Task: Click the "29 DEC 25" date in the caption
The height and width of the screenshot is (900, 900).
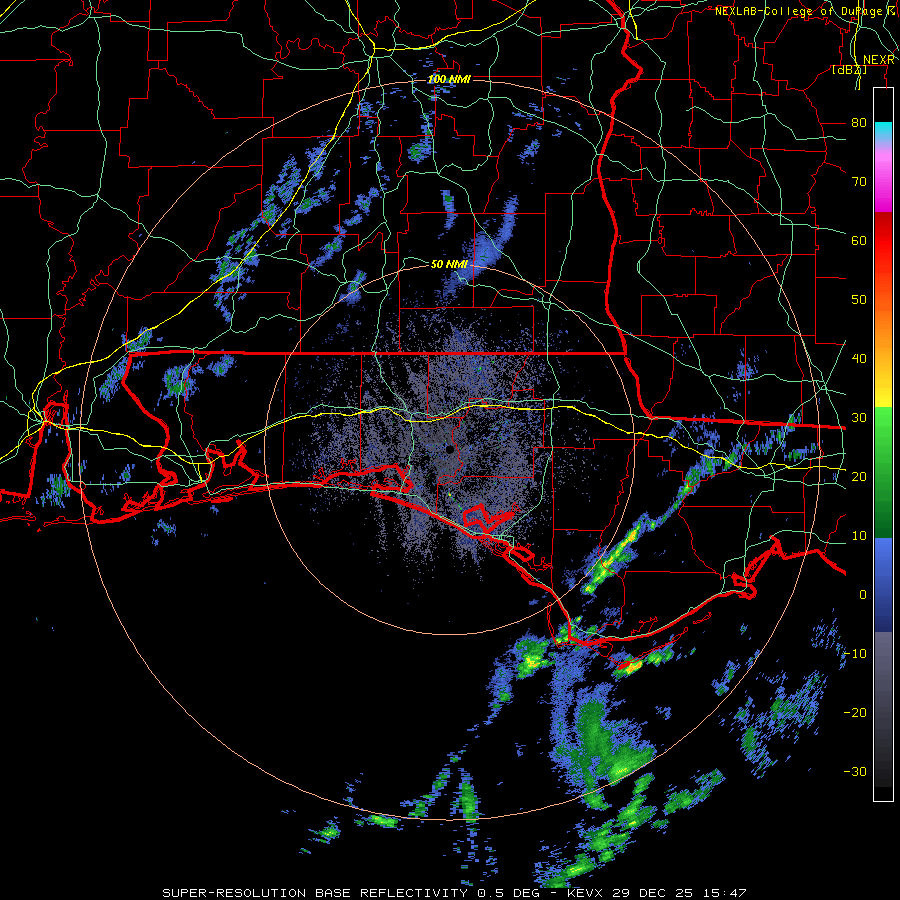Action: (652, 893)
